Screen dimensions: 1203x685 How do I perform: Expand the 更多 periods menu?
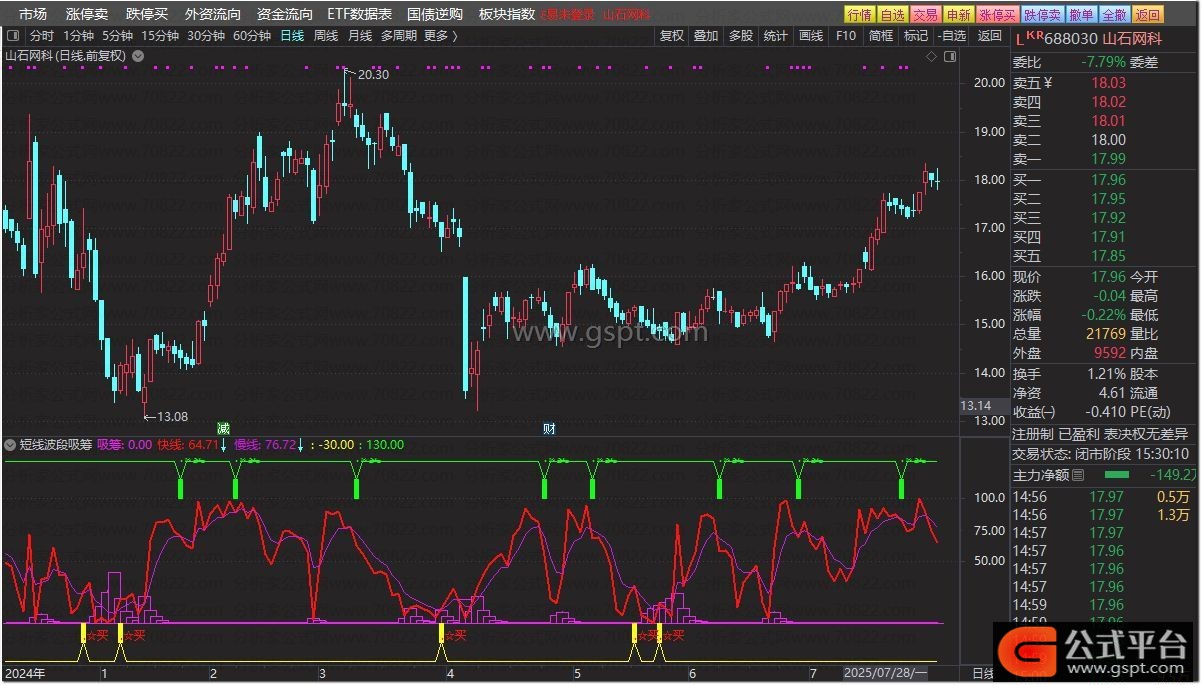pyautogui.click(x=440, y=36)
